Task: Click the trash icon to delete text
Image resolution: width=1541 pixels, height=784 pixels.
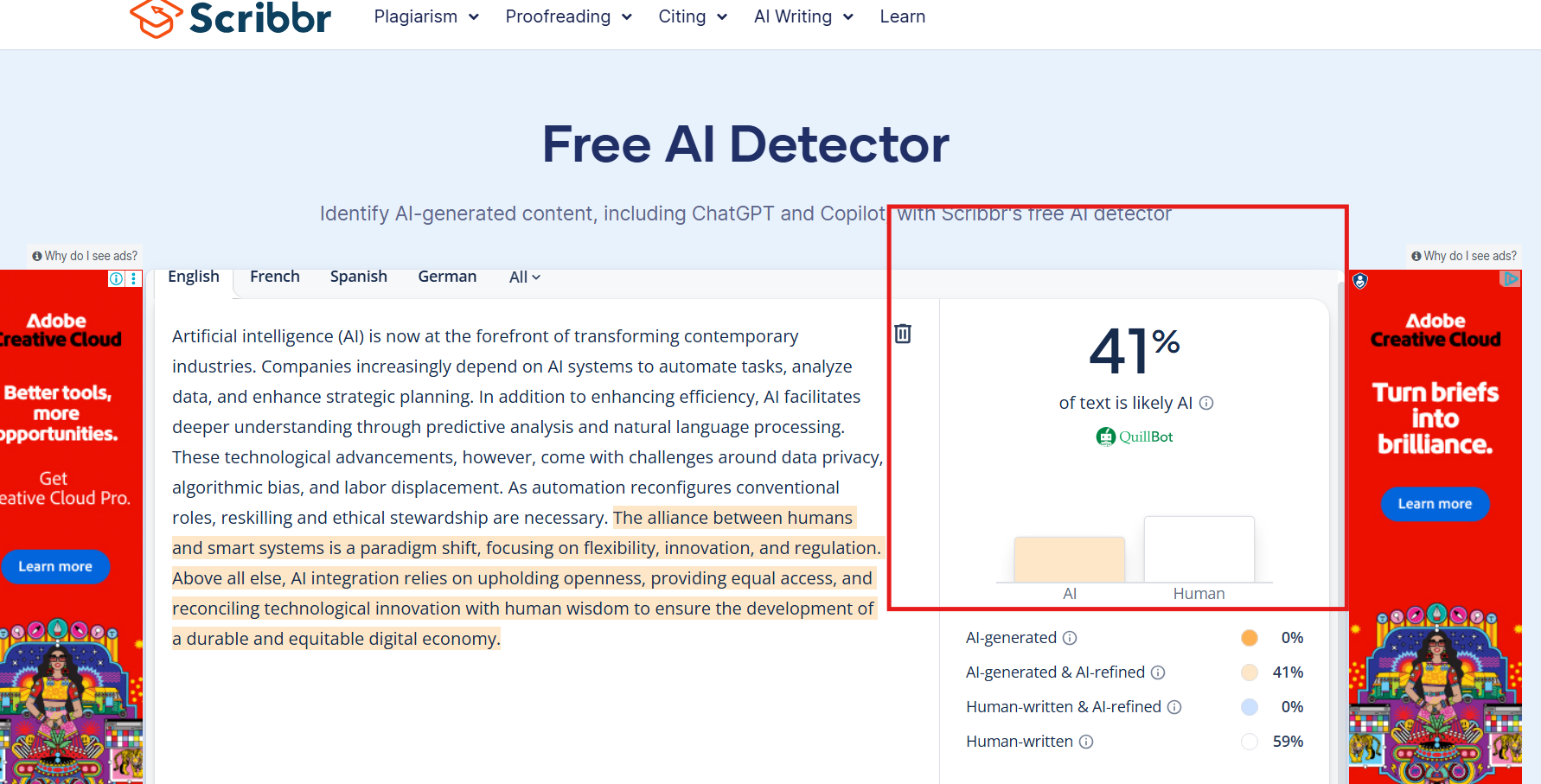Action: click(903, 334)
